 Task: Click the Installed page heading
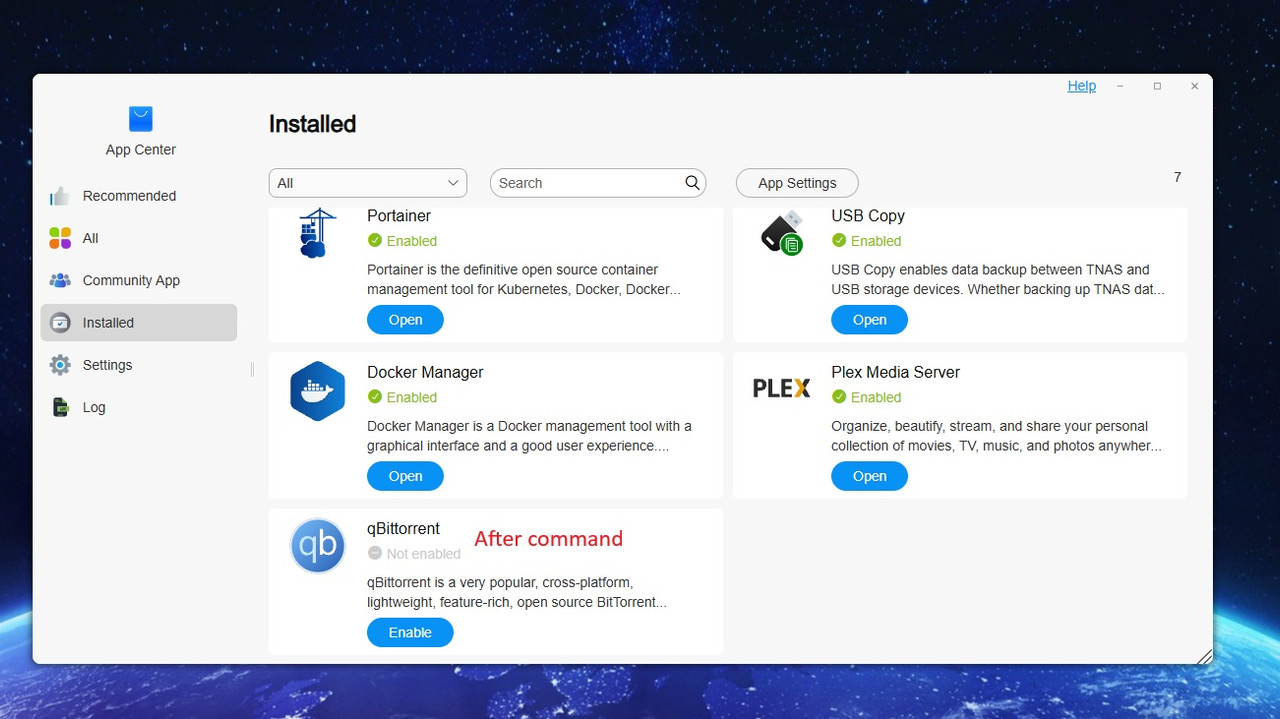tap(312, 124)
